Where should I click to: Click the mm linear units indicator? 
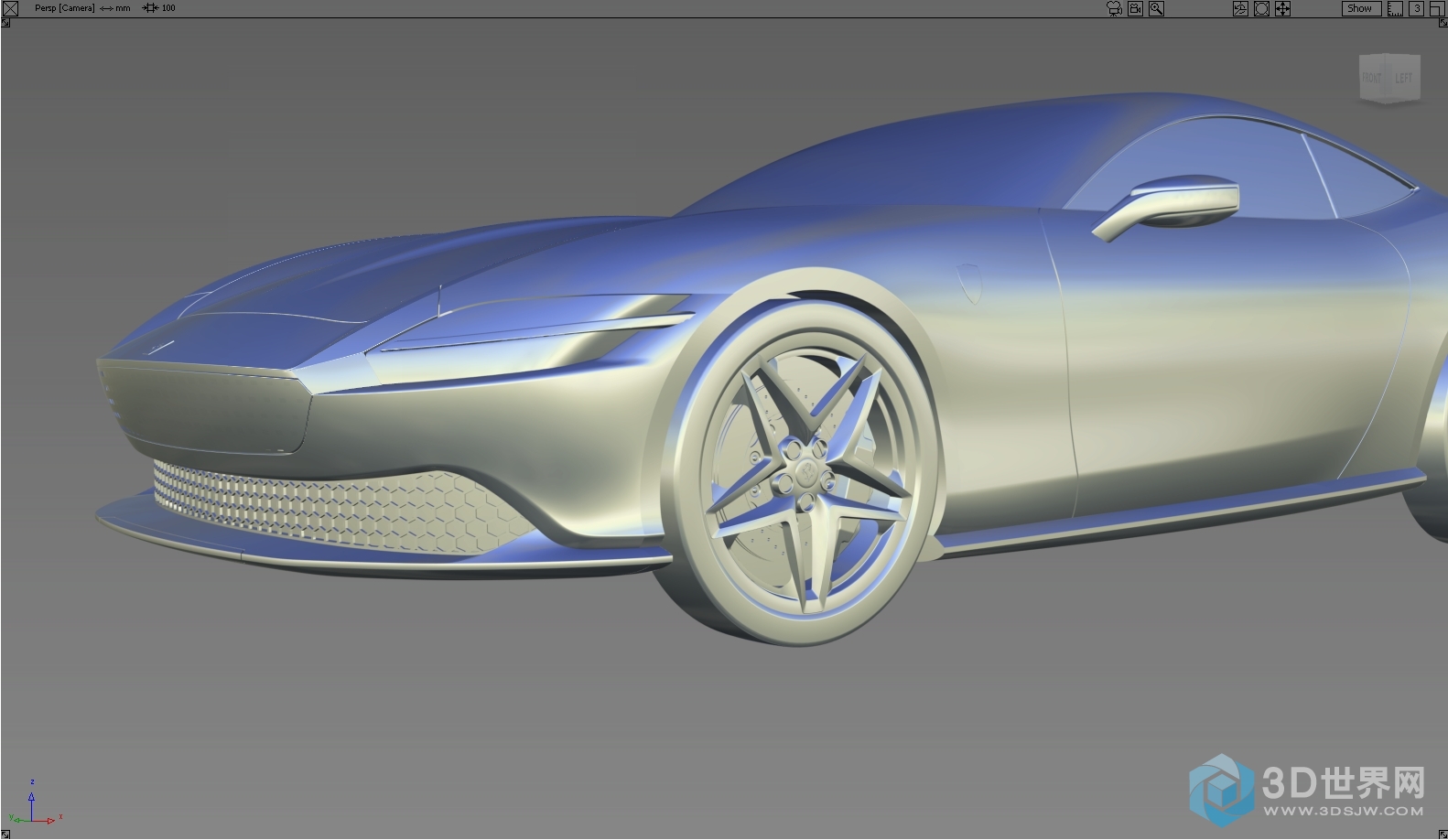[x=115, y=8]
